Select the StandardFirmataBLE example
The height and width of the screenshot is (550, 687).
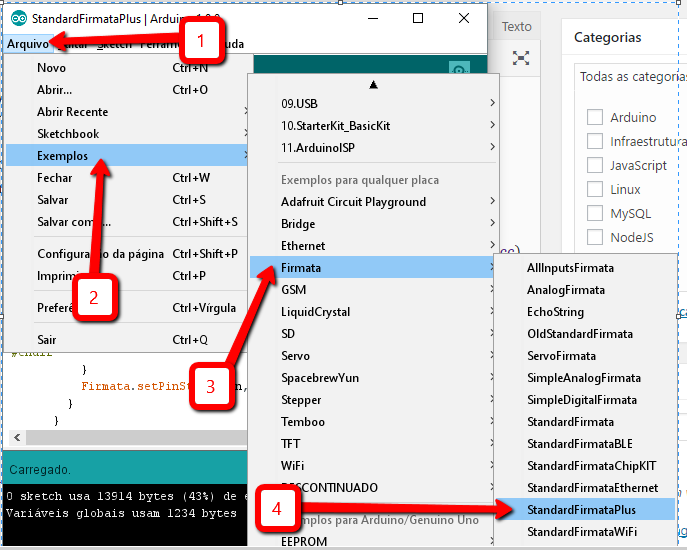click(585, 444)
